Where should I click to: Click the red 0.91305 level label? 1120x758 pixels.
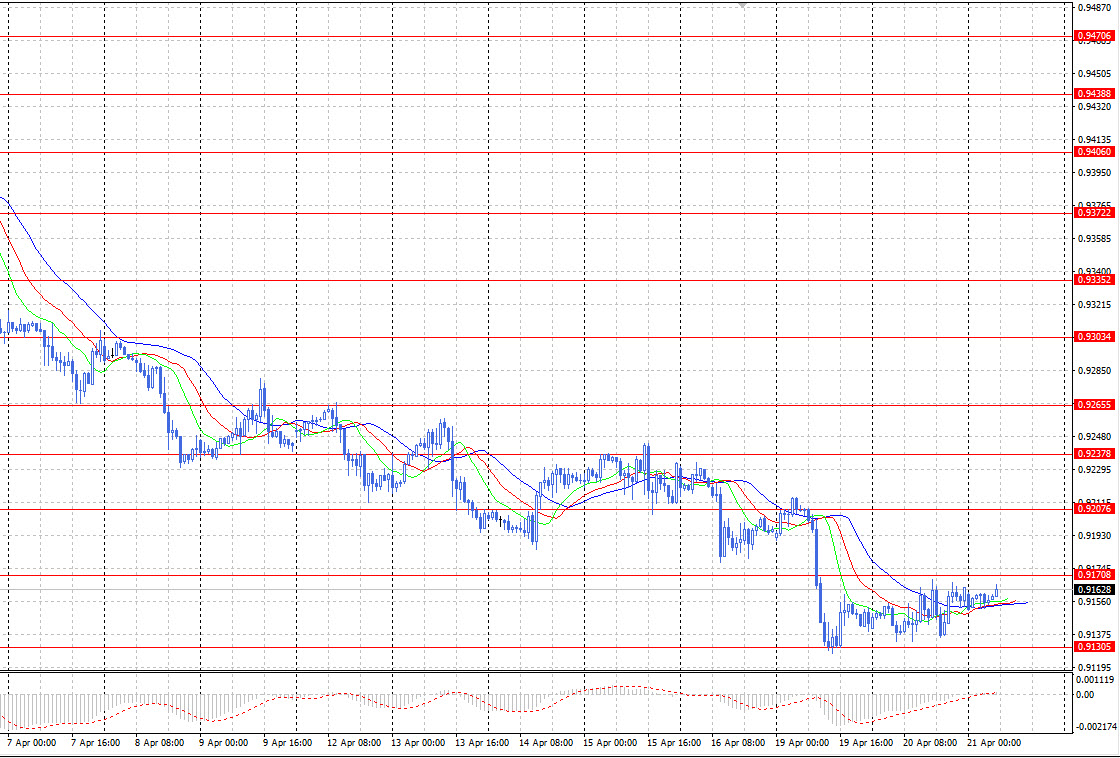(1094, 647)
